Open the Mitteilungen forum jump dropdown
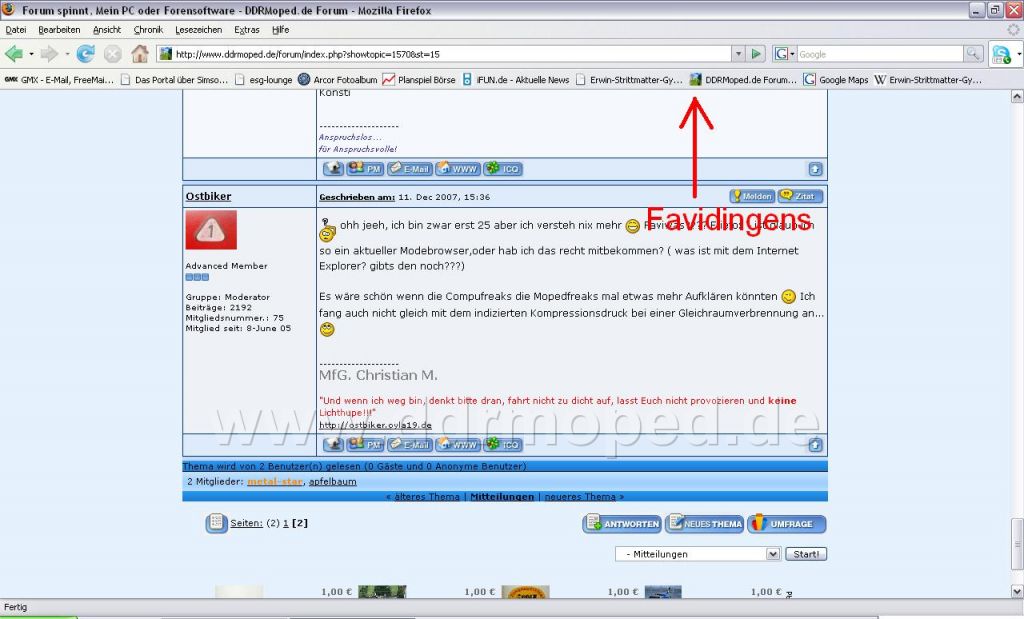Screen dimensions: 1024x619 coord(773,554)
